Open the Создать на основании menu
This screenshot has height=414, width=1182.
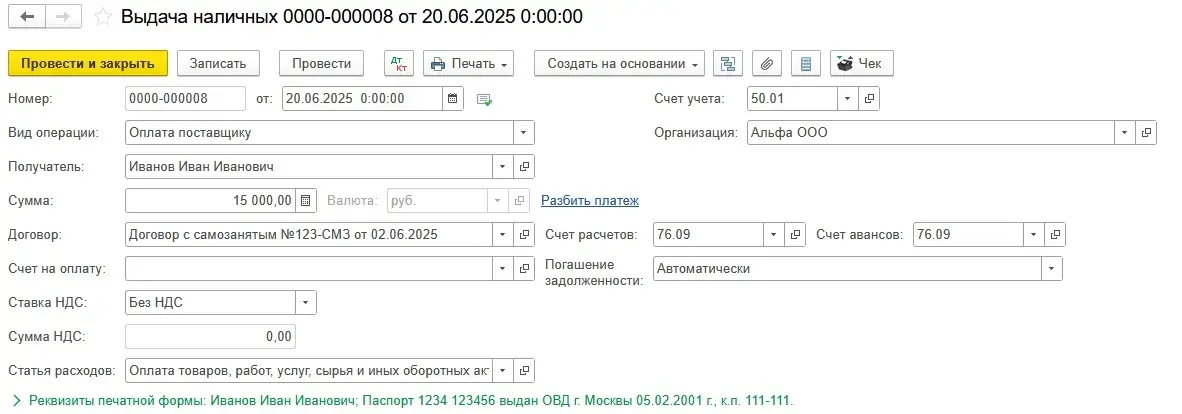(x=619, y=64)
